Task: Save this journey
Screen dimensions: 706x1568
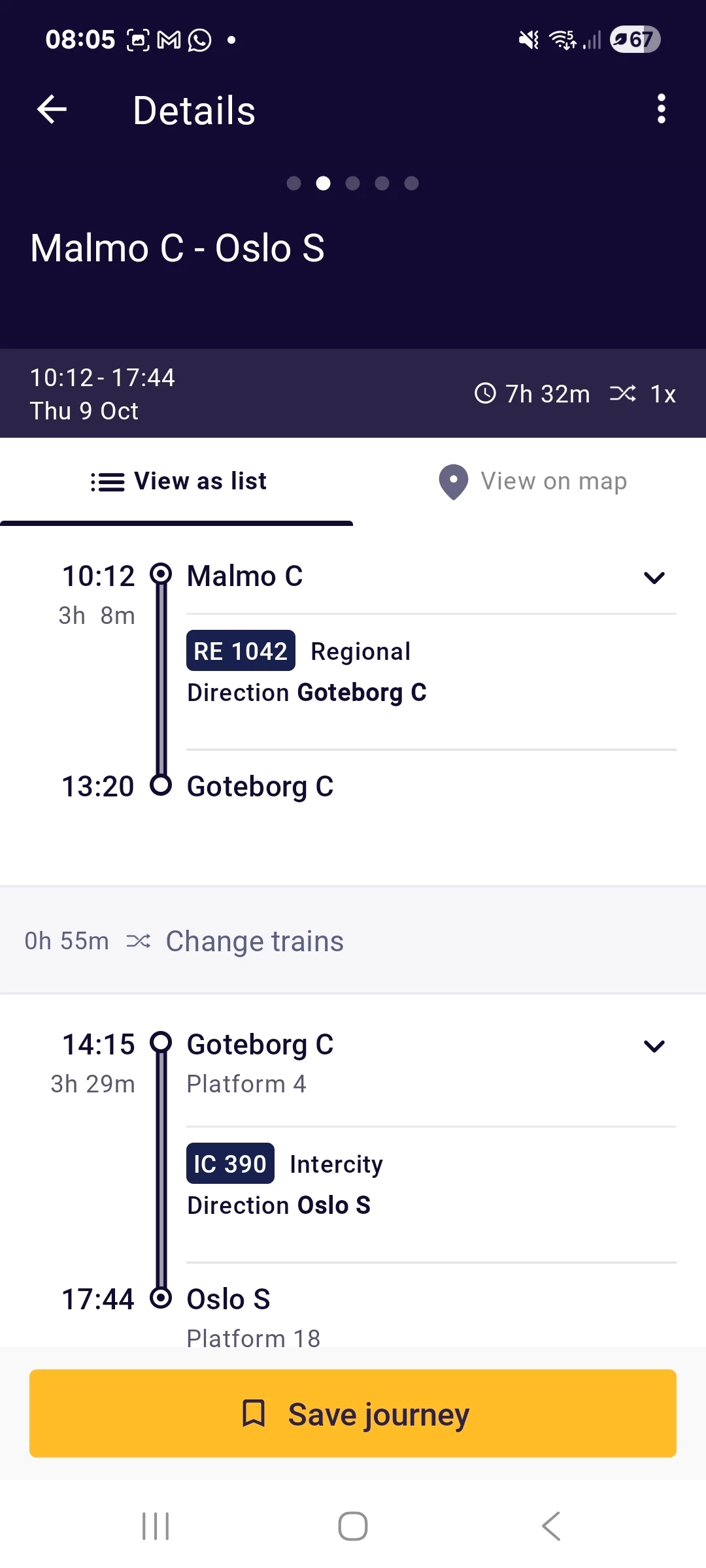Action: coord(353,1413)
